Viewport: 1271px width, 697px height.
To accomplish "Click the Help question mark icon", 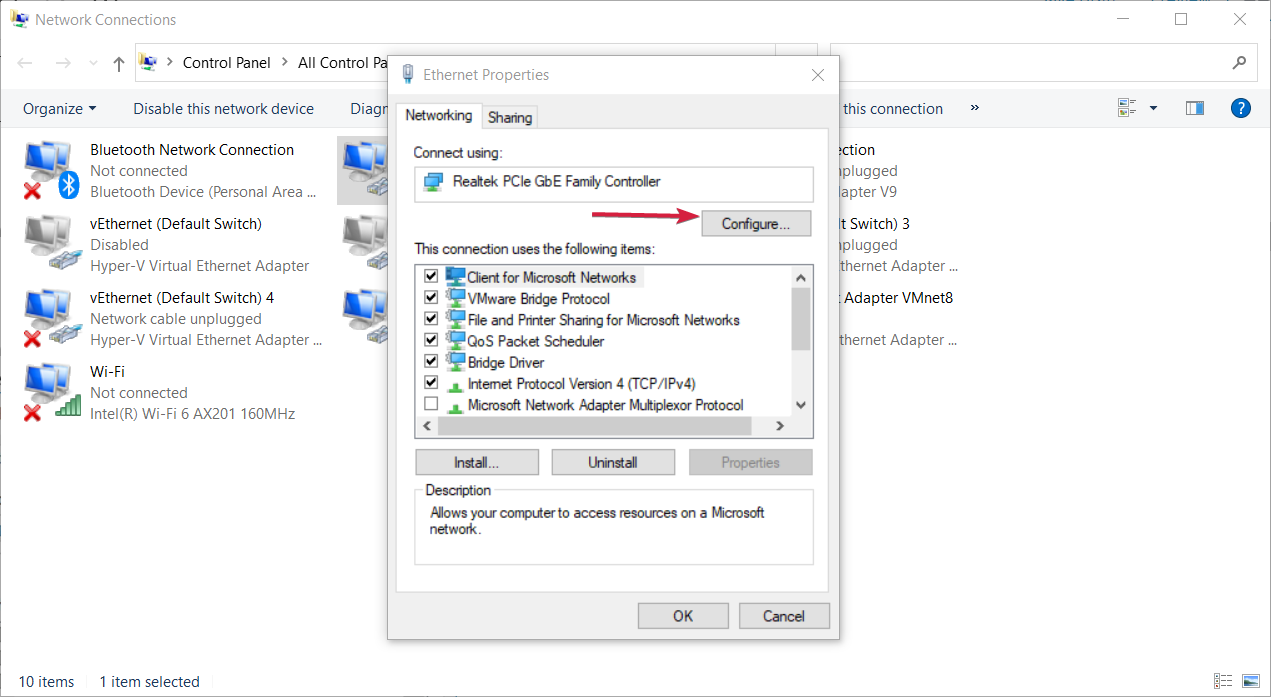I will point(1240,108).
